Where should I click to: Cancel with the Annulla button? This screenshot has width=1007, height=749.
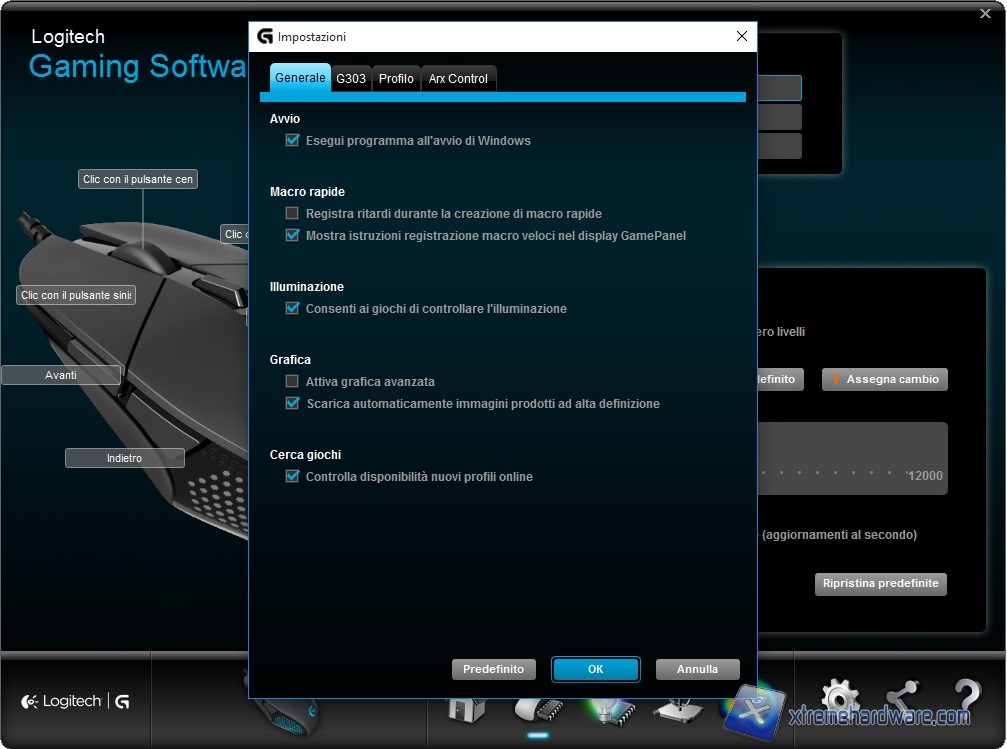pyautogui.click(x=697, y=669)
